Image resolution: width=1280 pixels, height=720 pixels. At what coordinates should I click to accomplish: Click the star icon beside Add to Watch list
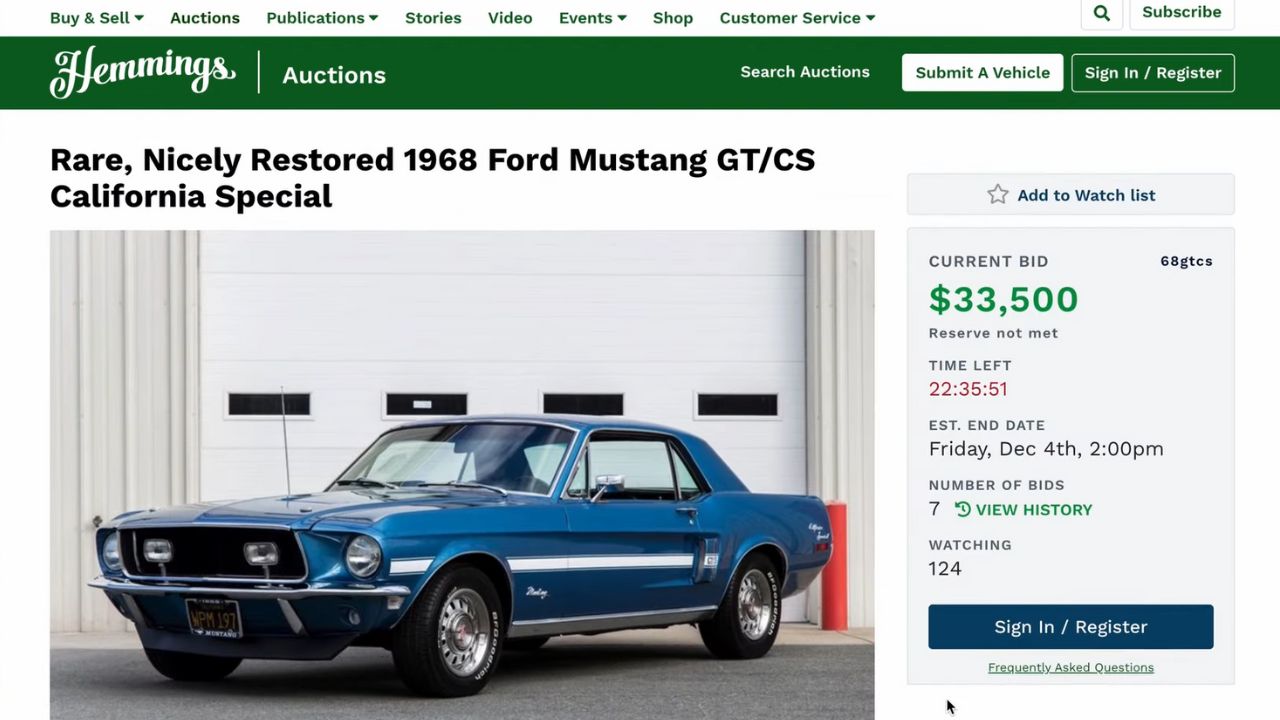(998, 195)
